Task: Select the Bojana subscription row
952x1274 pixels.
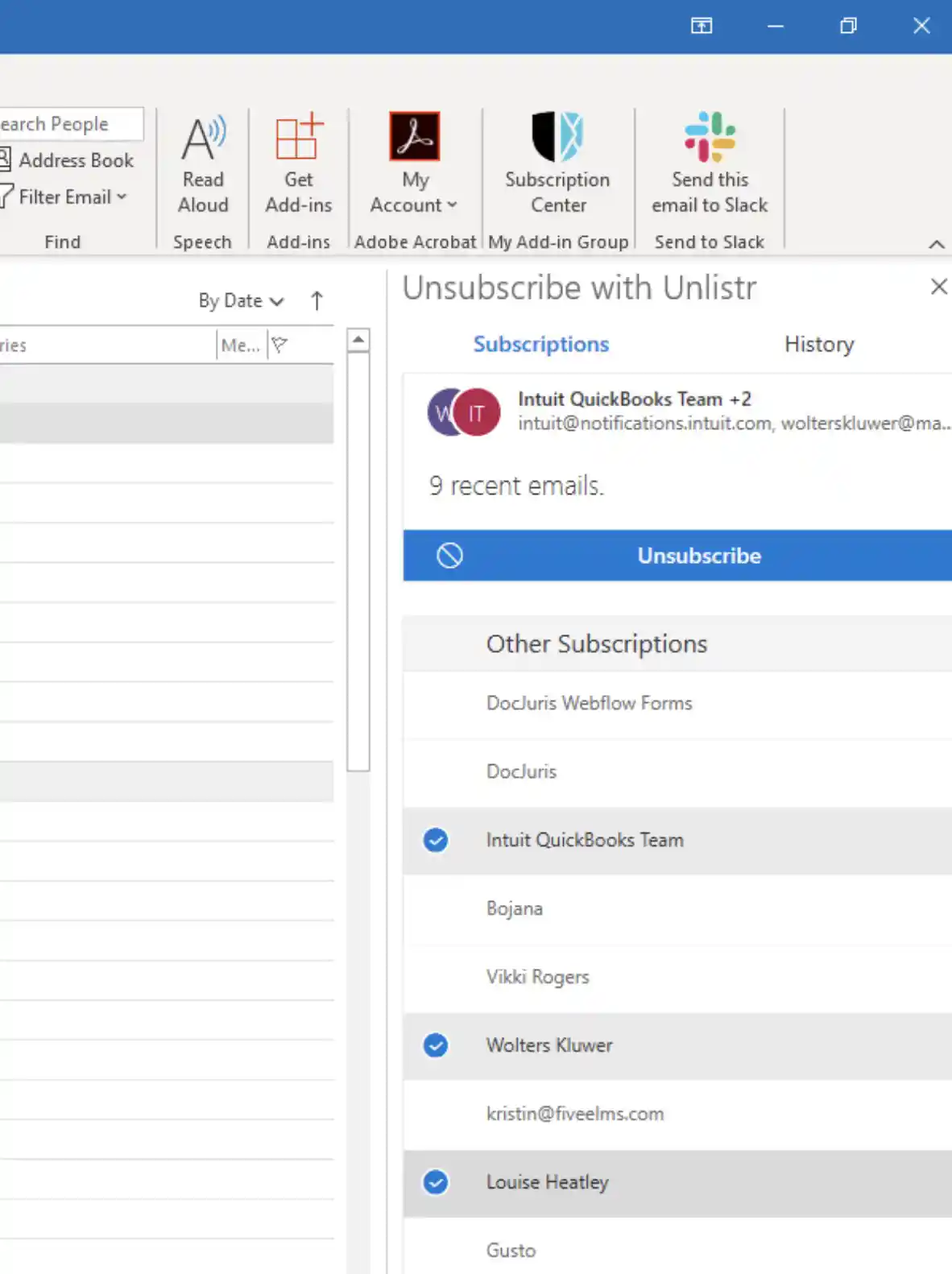Action: point(677,908)
